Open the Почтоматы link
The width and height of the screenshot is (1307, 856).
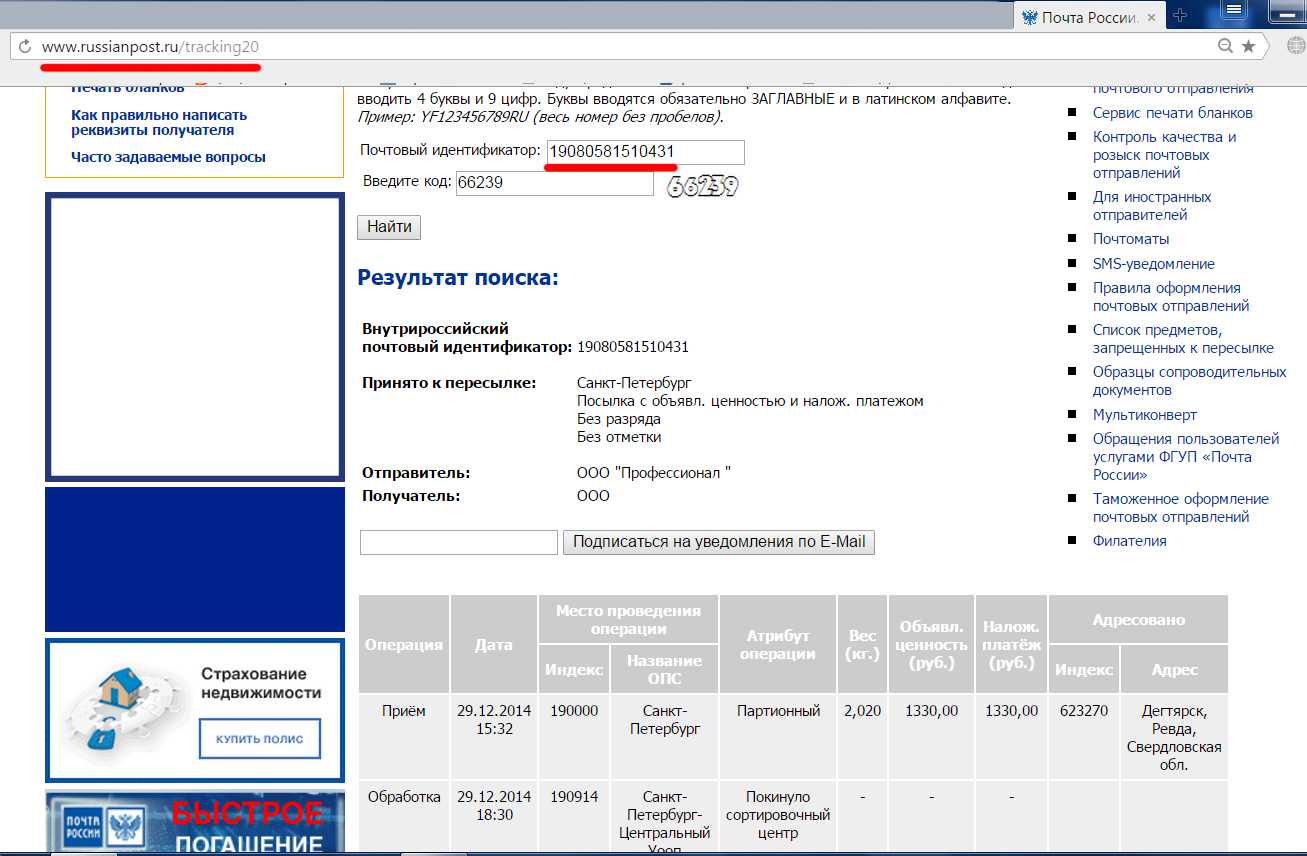[x=1131, y=239]
